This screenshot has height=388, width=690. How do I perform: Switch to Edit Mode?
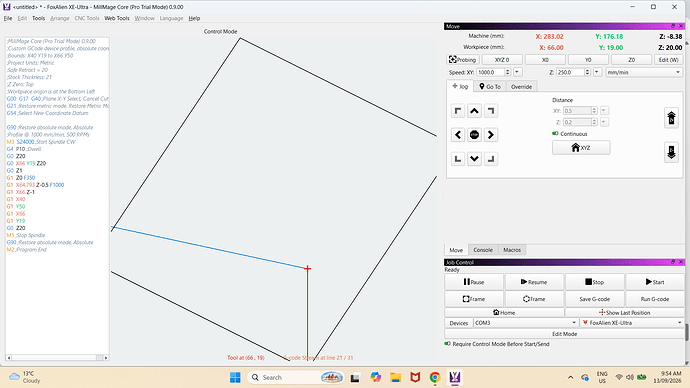pos(565,334)
